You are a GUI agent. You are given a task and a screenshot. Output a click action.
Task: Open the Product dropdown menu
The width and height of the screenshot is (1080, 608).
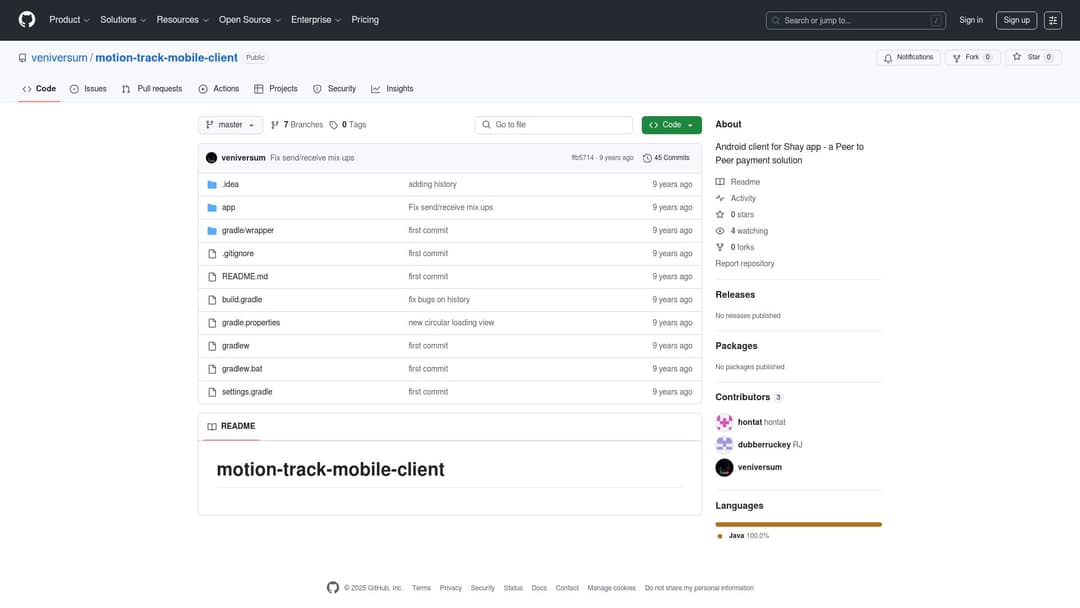click(x=69, y=20)
